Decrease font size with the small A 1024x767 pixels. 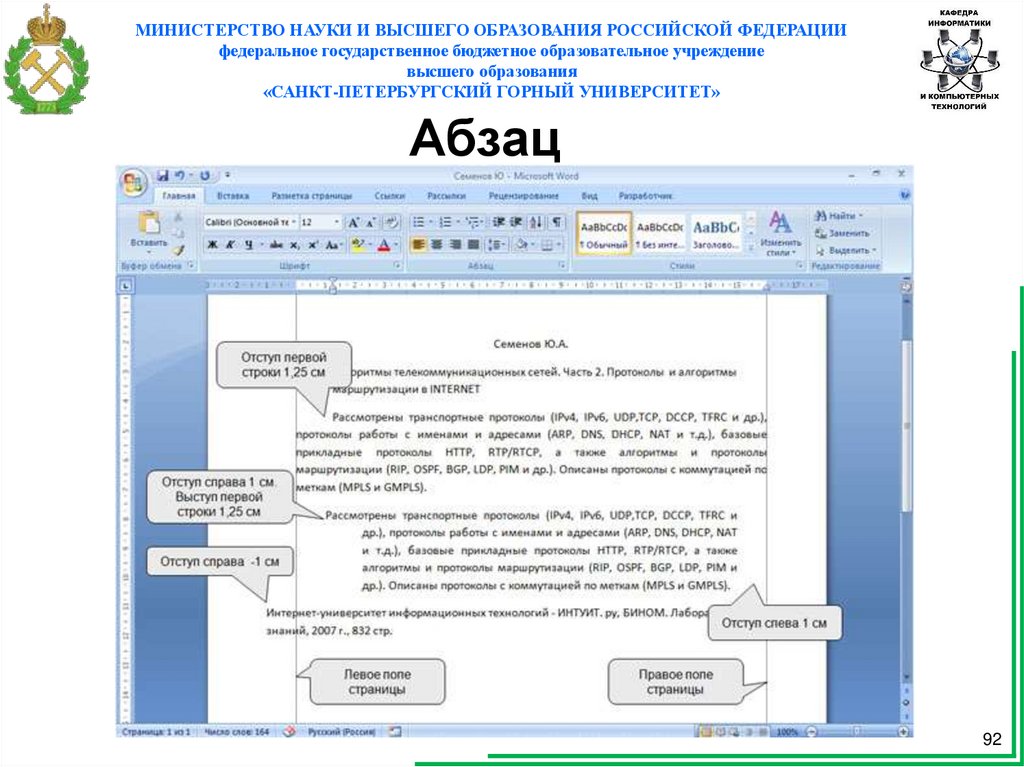[x=371, y=222]
